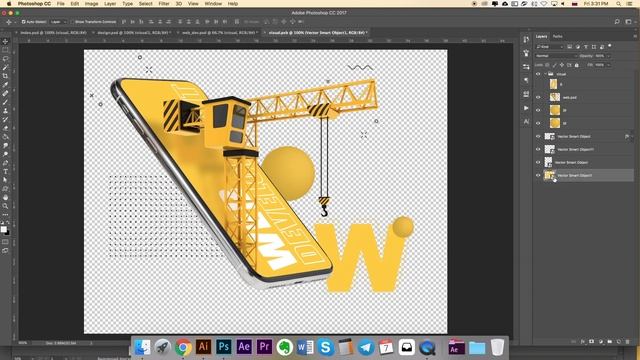The image size is (640, 360).
Task: Open the layer filter Kind dropdown
Action: pyautogui.click(x=549, y=47)
